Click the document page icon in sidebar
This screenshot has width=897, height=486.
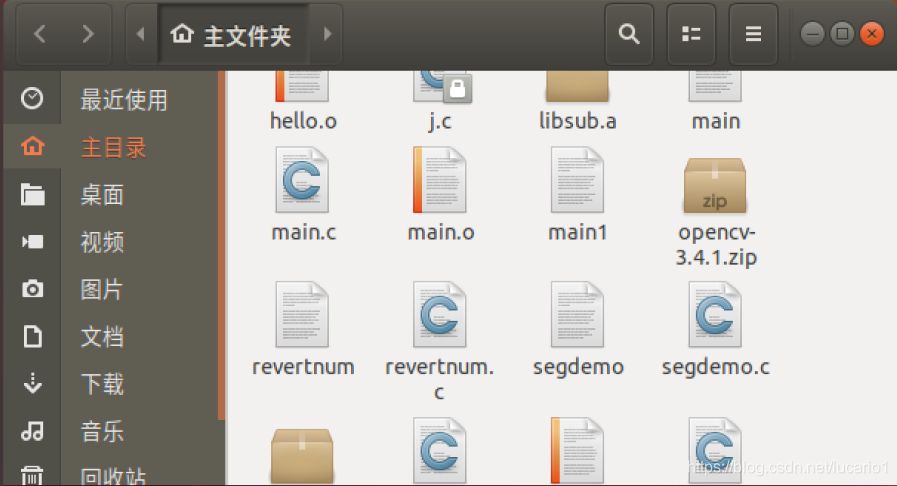[33, 336]
